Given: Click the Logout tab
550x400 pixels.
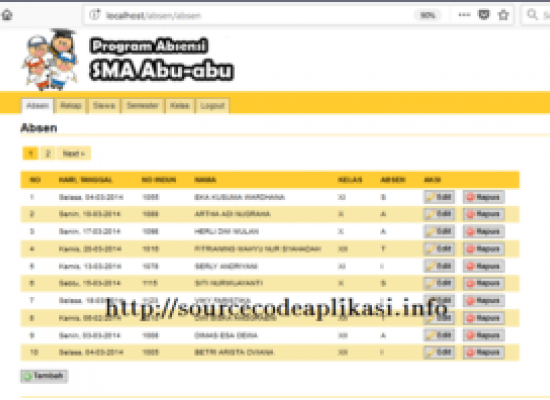Looking at the screenshot, I should (213, 106).
